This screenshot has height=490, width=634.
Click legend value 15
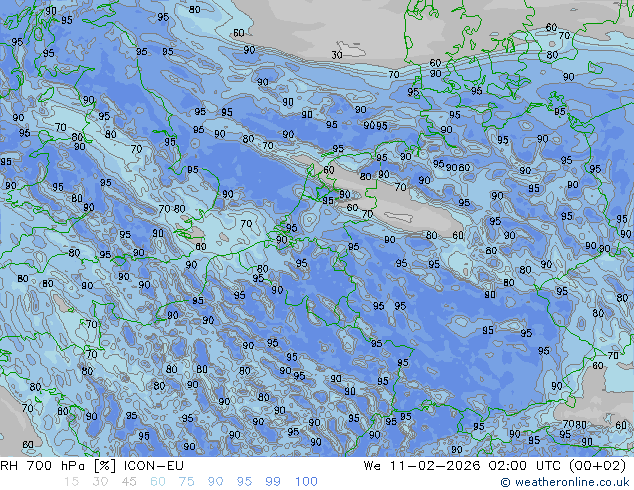72,482
